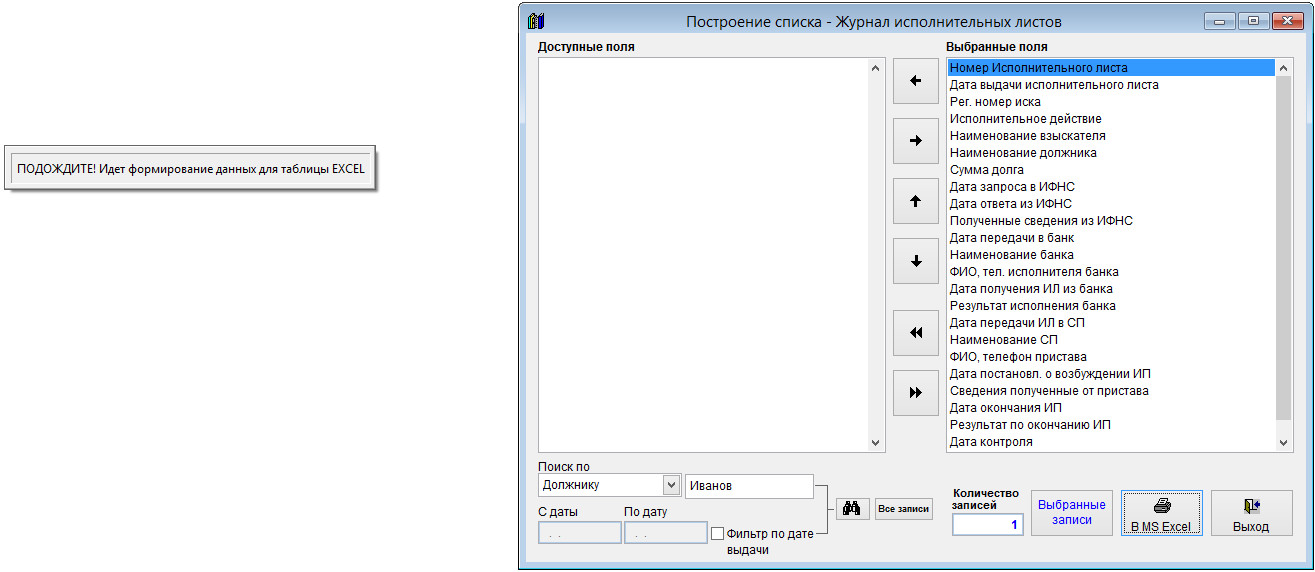The width and height of the screenshot is (1315, 572).
Task: Click the По дату date field
Action: 665,533
